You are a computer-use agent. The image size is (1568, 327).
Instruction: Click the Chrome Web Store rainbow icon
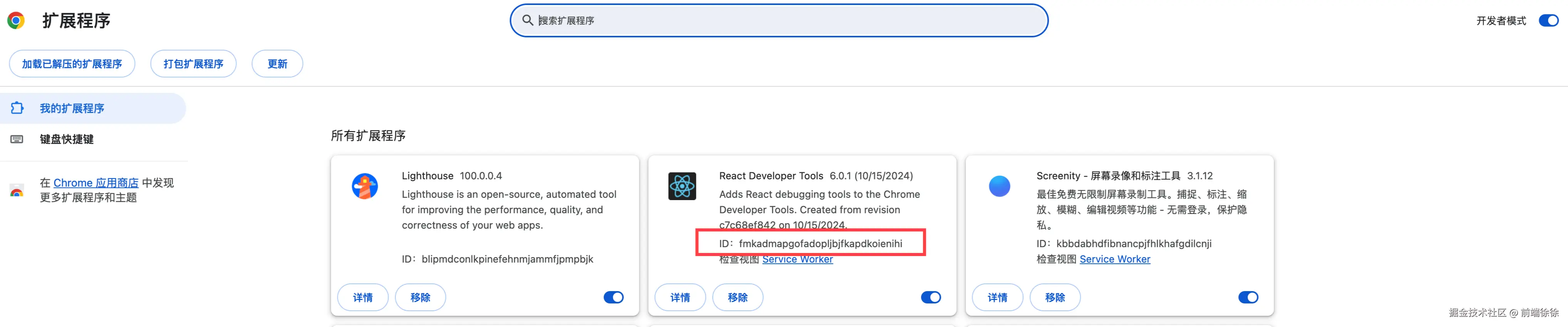click(x=17, y=191)
